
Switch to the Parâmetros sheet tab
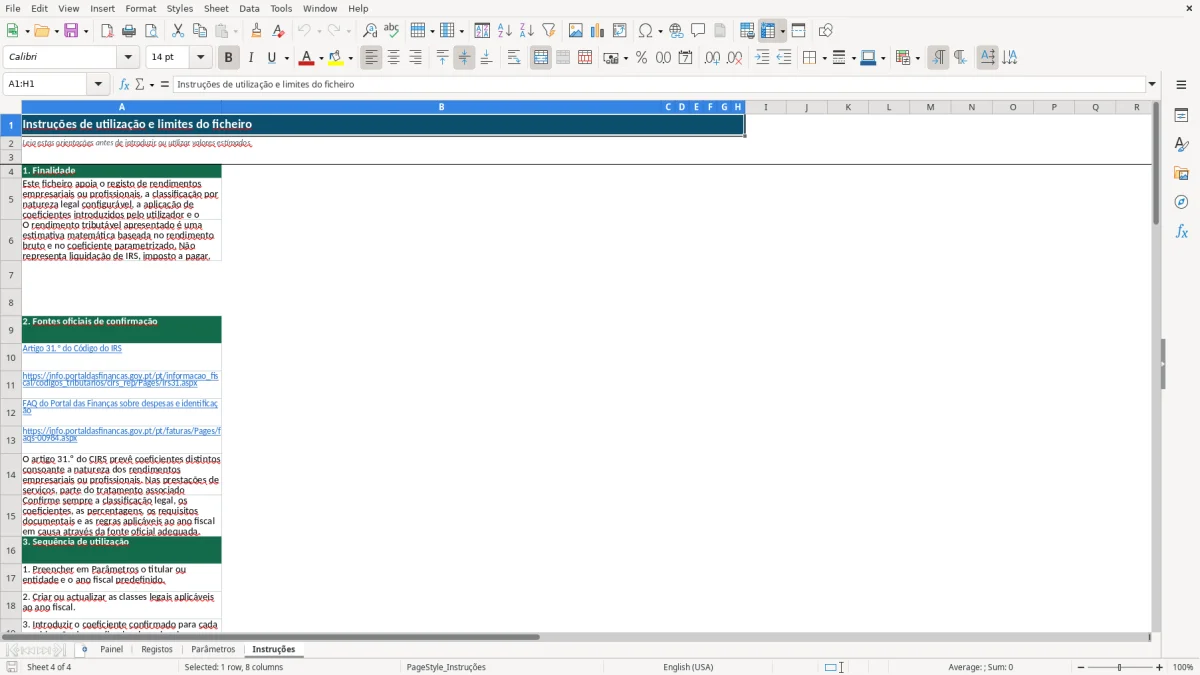213,649
